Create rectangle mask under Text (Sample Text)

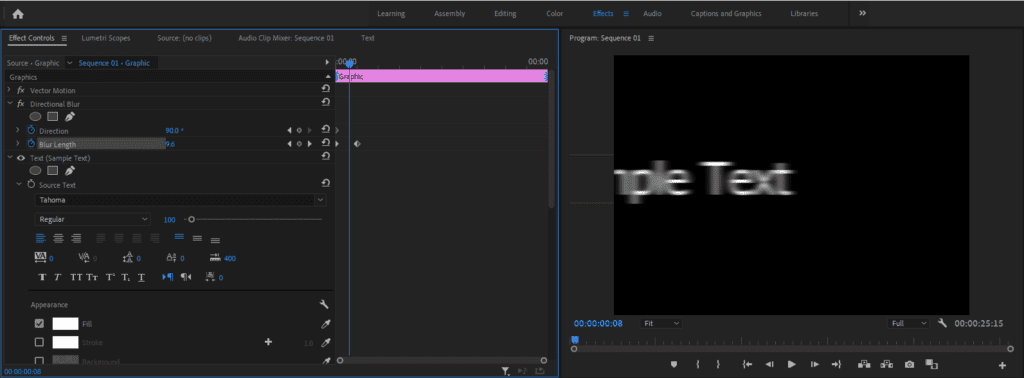tap(53, 171)
